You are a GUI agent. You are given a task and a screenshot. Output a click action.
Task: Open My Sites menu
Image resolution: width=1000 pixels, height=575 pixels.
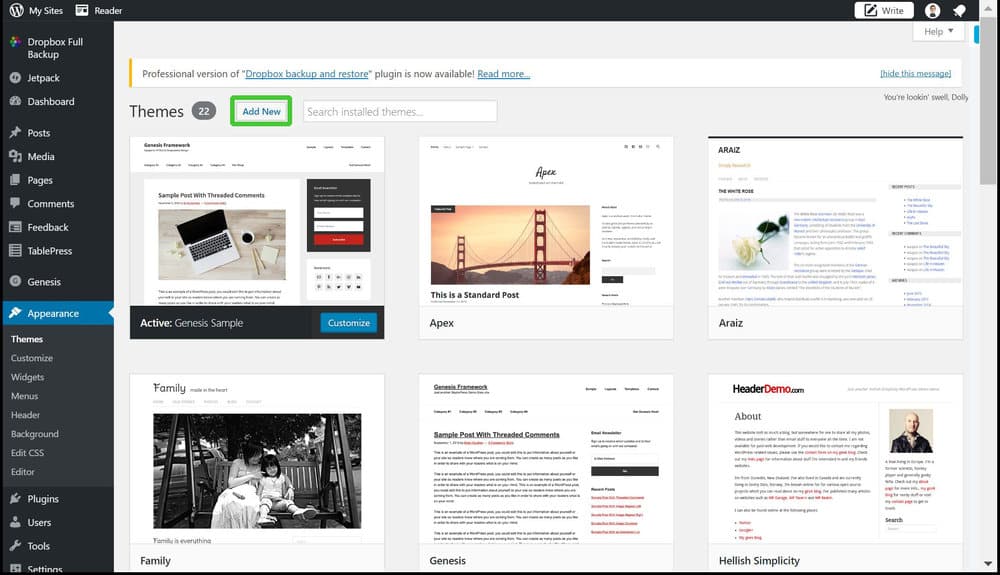[x=46, y=10]
